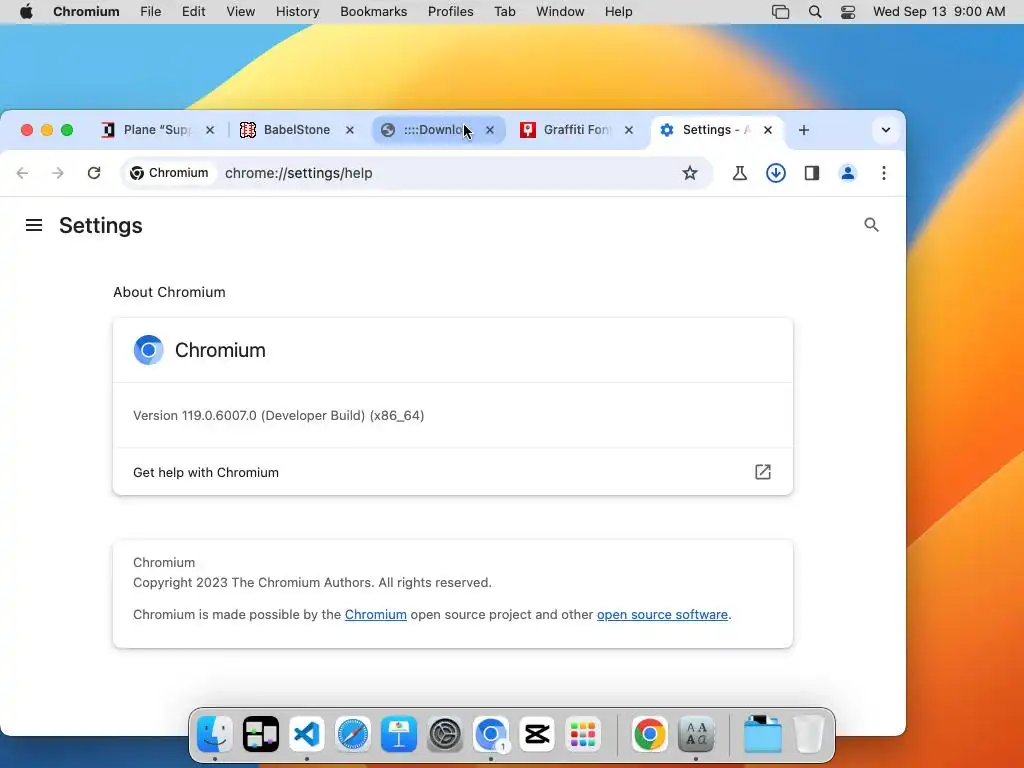Screen dimensions: 1024x768
Task: Open the Chromium application menu
Action: [86, 12]
